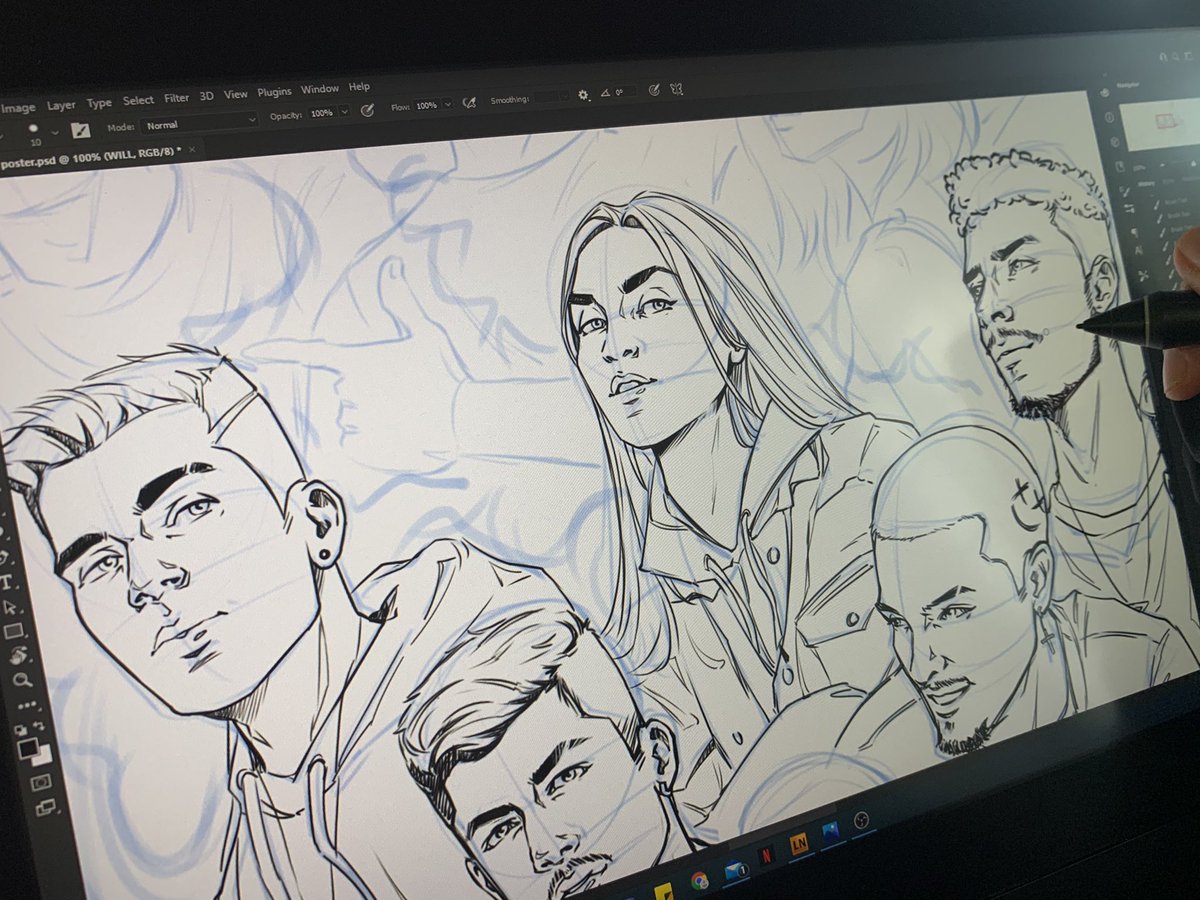
Task: Open the Select menu
Action: [138, 101]
